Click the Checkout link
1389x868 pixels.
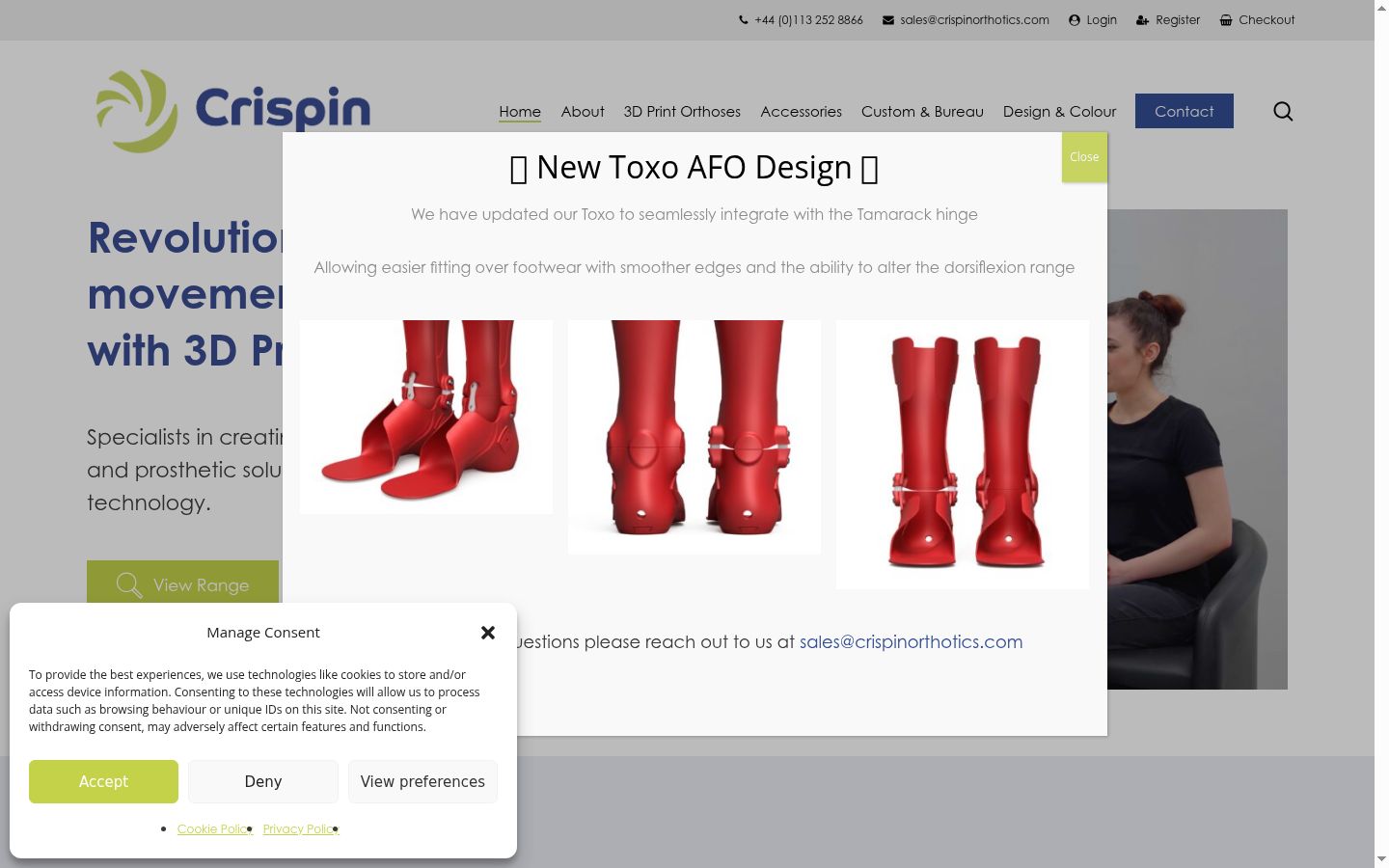coord(1266,20)
